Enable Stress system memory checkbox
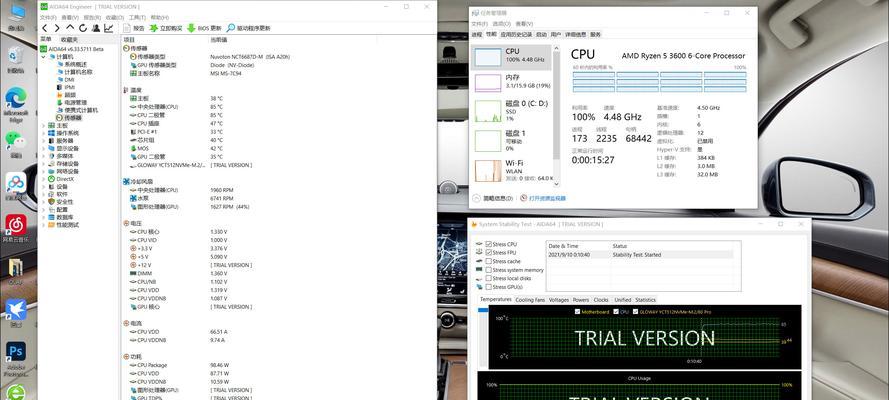 click(x=488, y=270)
